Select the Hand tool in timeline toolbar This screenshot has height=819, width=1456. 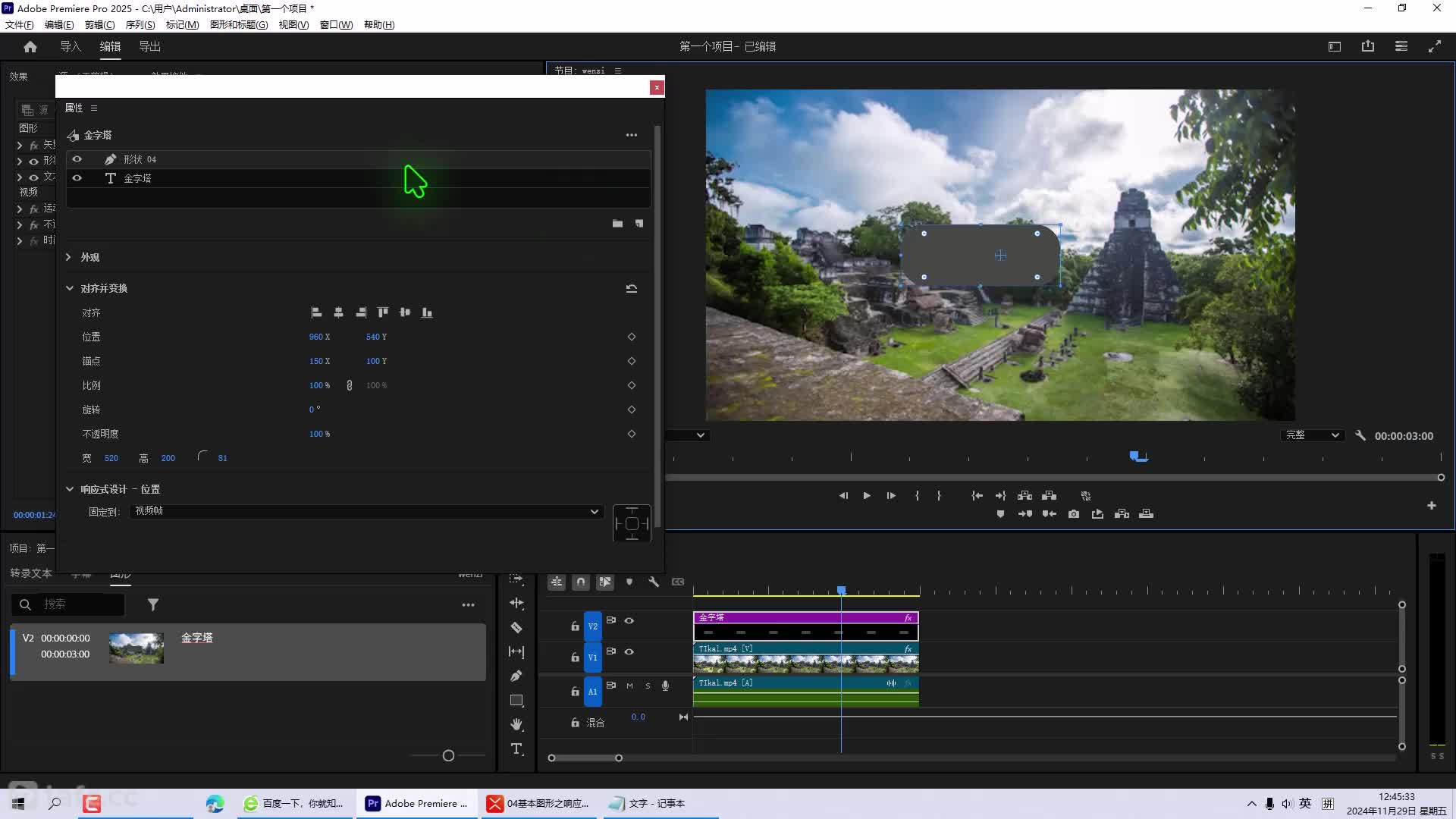(x=516, y=724)
